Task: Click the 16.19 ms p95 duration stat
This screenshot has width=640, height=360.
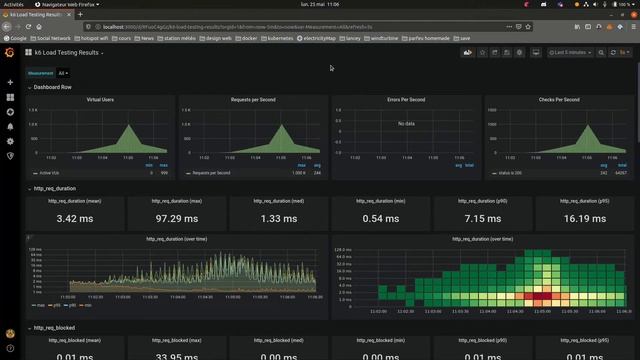Action: [585, 219]
